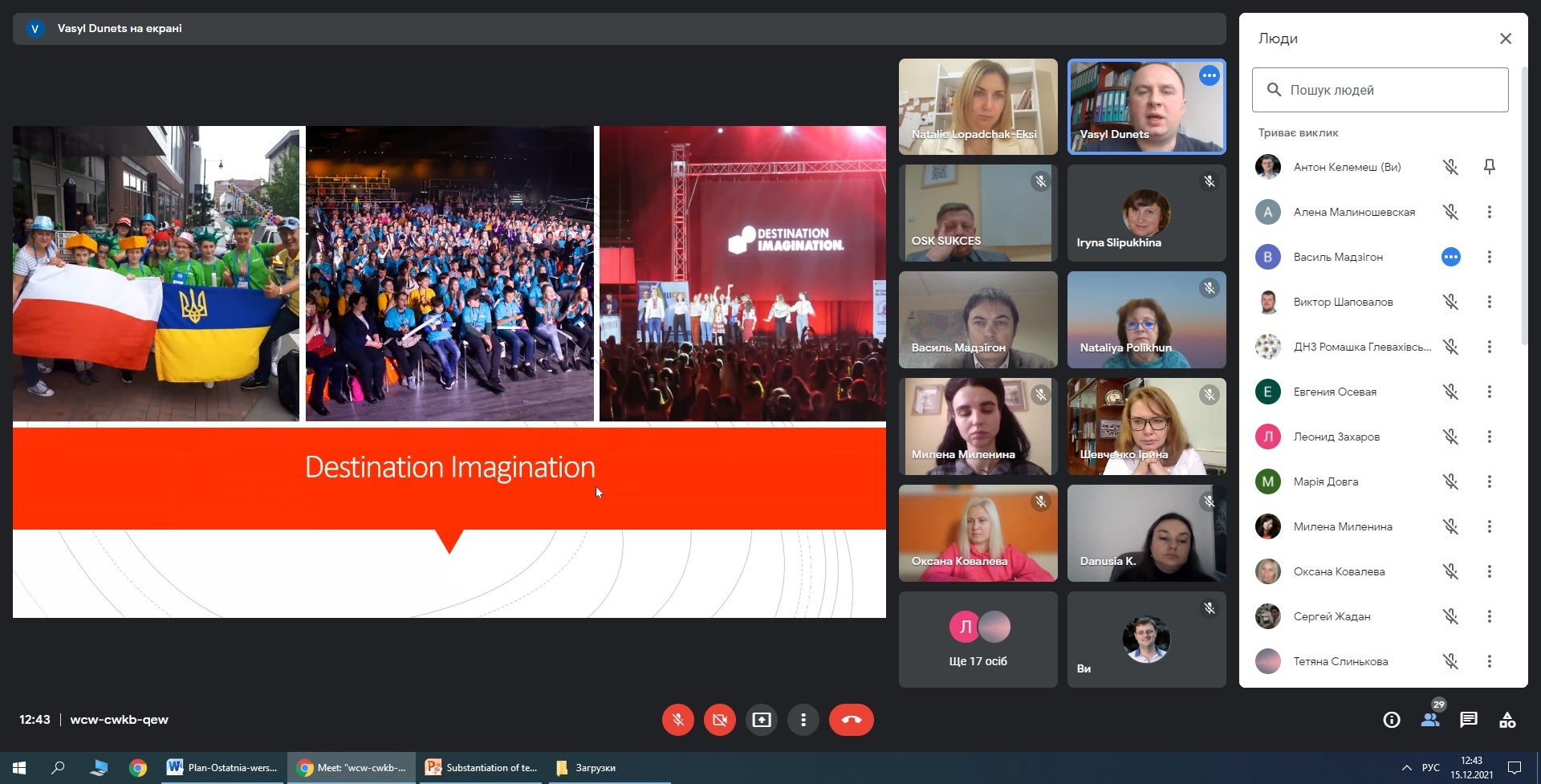Select Nataliya Polikhun video tile
Screen dimensions: 1541x784
click(1147, 320)
